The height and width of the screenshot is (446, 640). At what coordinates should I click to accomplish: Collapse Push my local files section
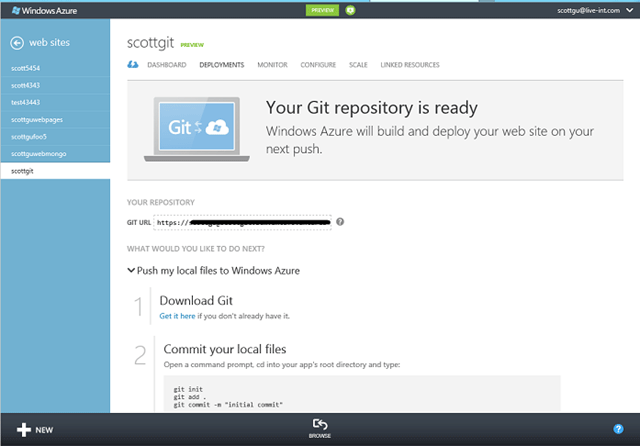tap(131, 270)
